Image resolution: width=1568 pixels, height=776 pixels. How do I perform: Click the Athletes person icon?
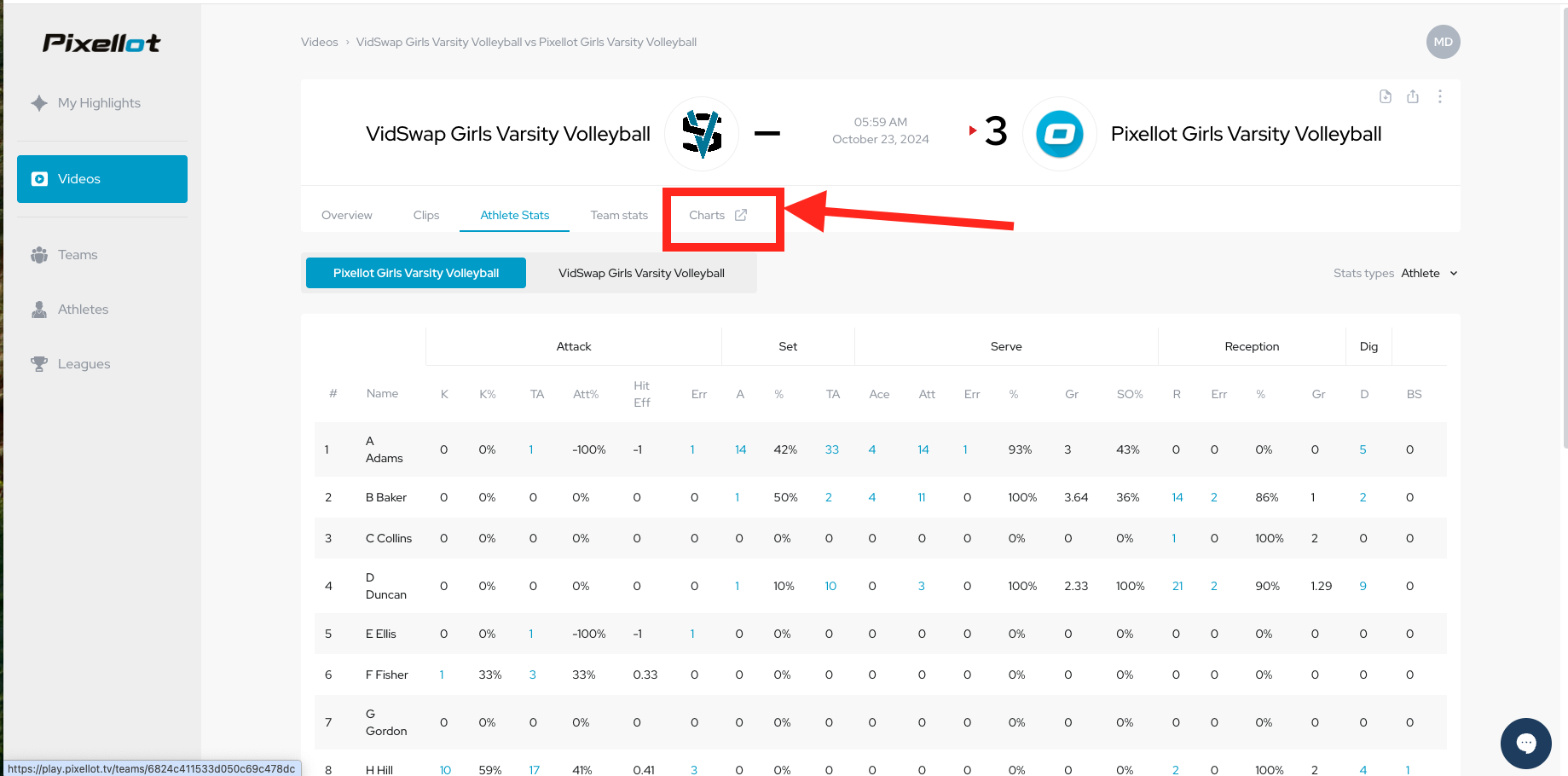39,310
